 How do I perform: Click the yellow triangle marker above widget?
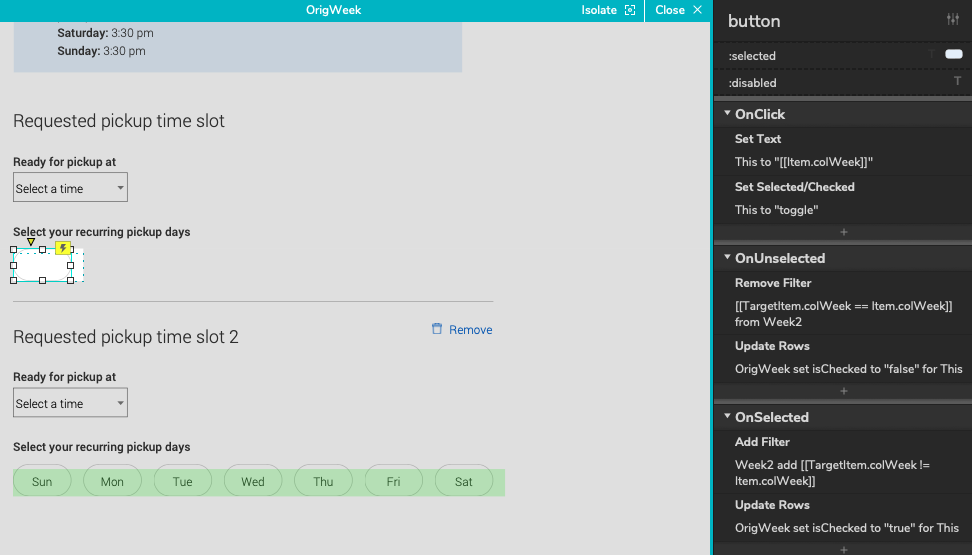coord(31,242)
